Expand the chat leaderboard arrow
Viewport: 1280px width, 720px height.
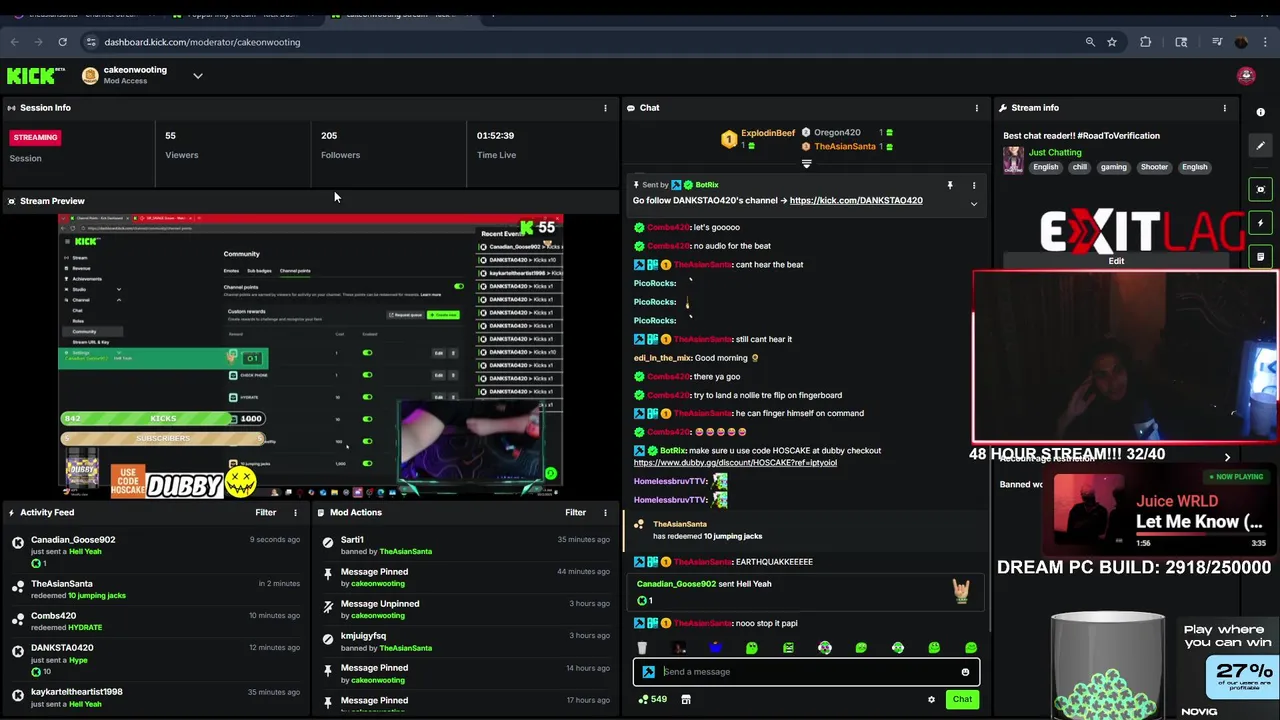[x=806, y=164]
